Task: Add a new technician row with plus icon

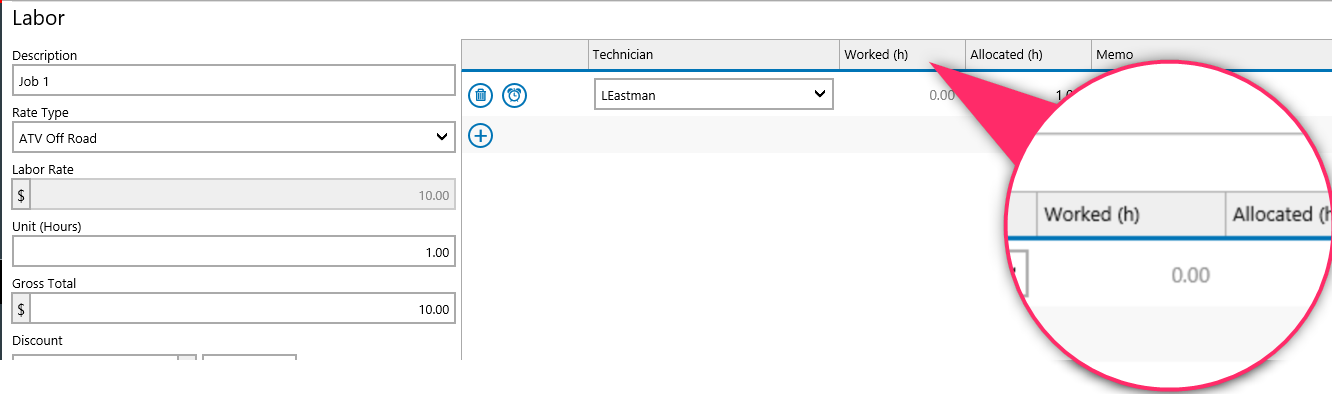Action: 481,135
